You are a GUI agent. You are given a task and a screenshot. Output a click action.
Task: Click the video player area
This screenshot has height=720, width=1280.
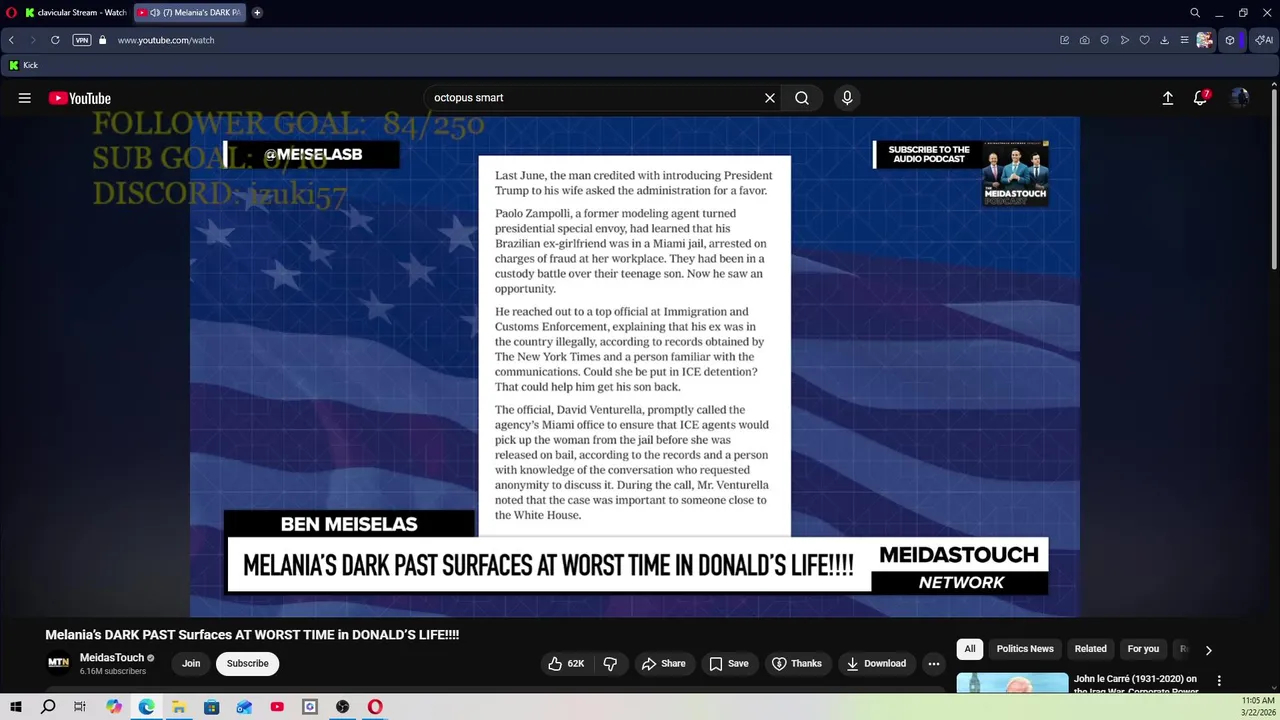tap(635, 366)
